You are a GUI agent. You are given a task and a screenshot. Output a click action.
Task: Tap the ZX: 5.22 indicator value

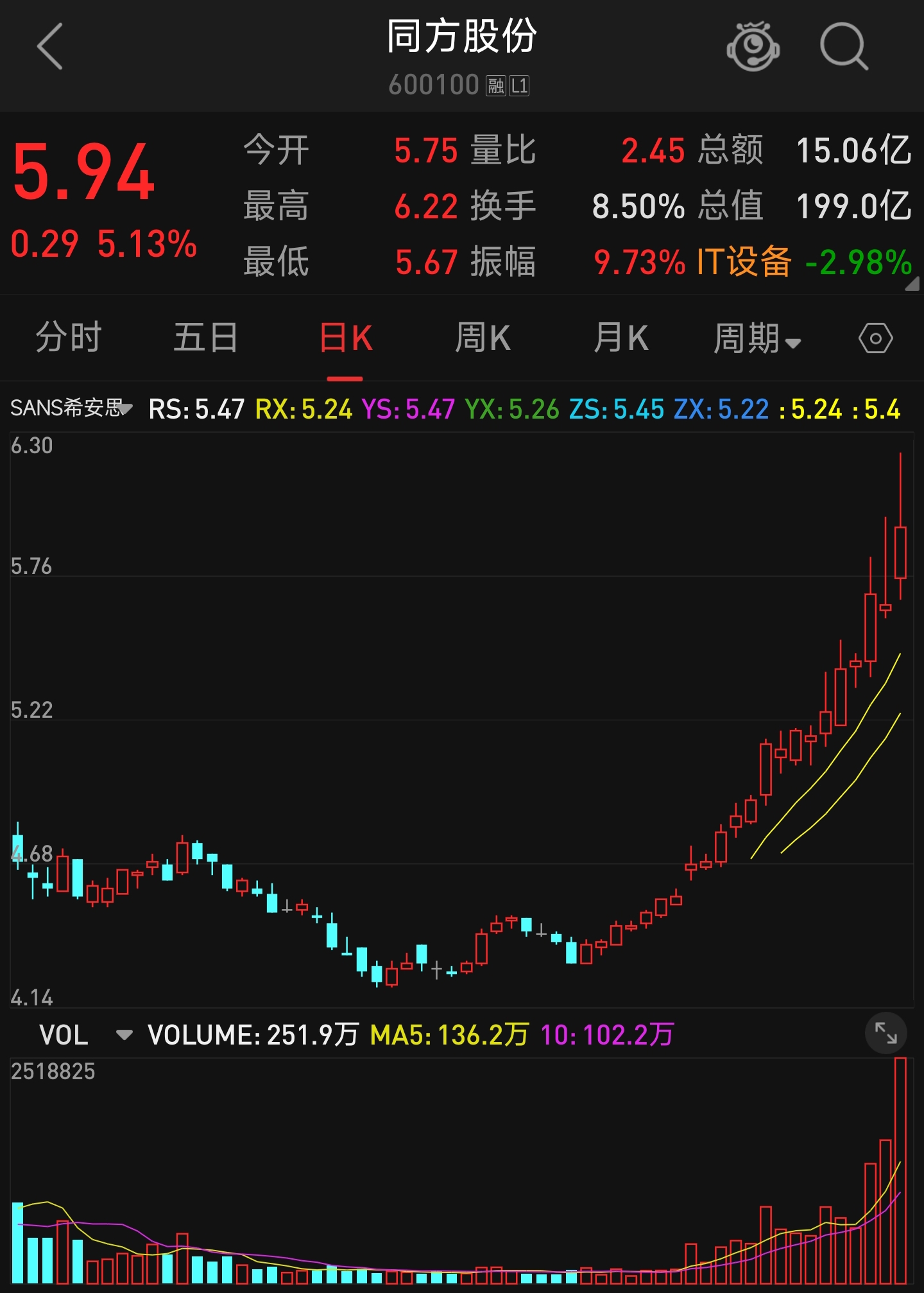coord(721,409)
